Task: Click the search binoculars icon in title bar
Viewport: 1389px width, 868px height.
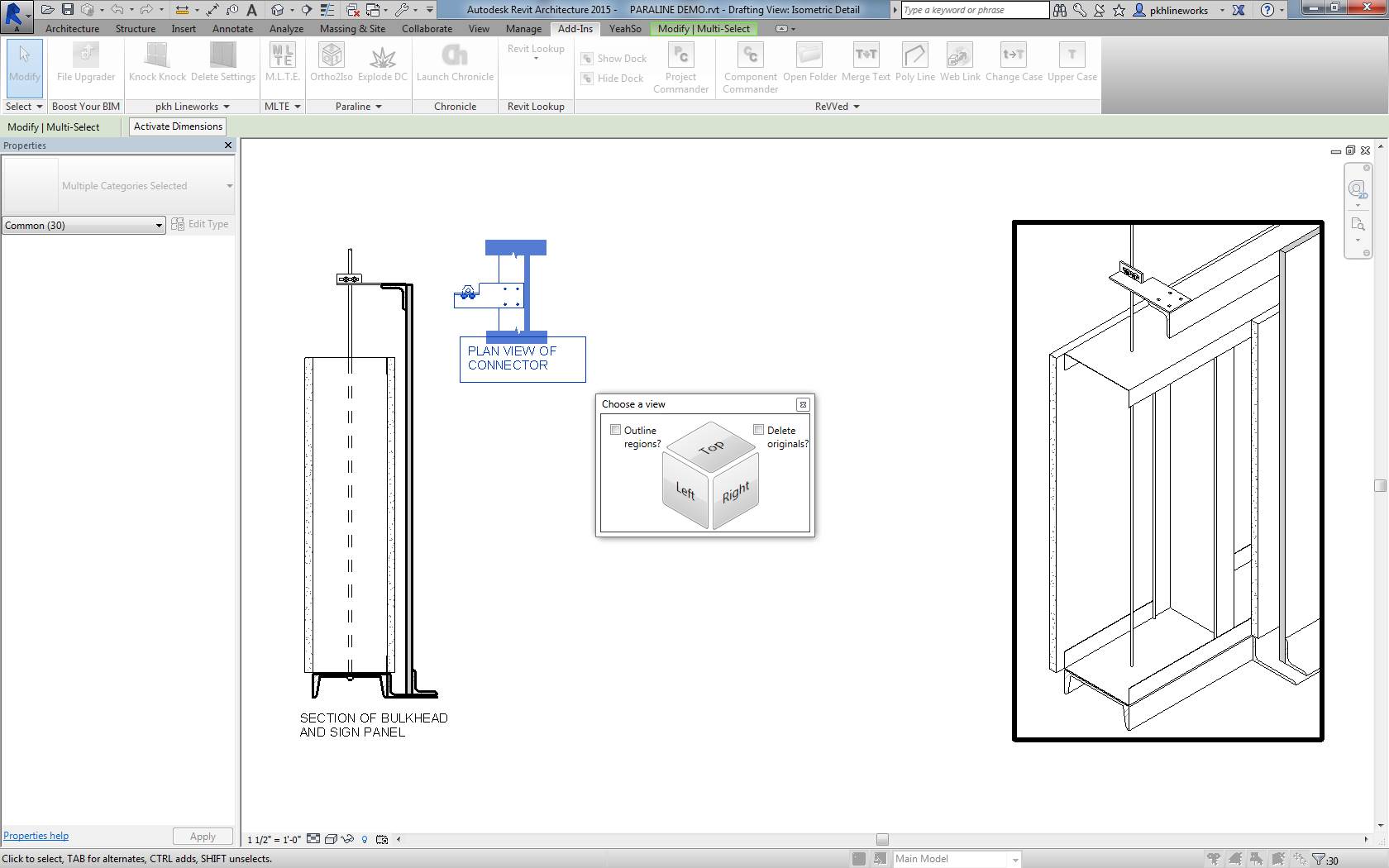Action: coord(1059,10)
